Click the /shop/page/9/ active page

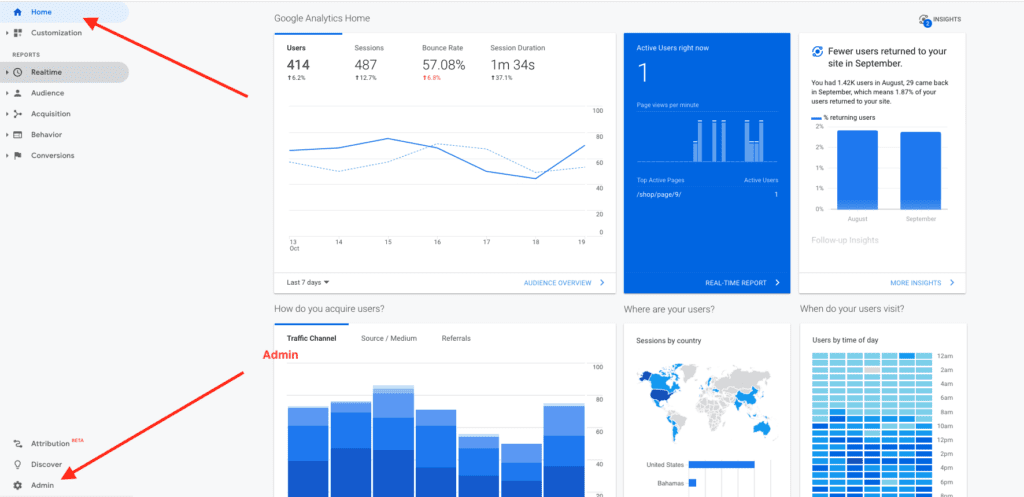(660, 195)
